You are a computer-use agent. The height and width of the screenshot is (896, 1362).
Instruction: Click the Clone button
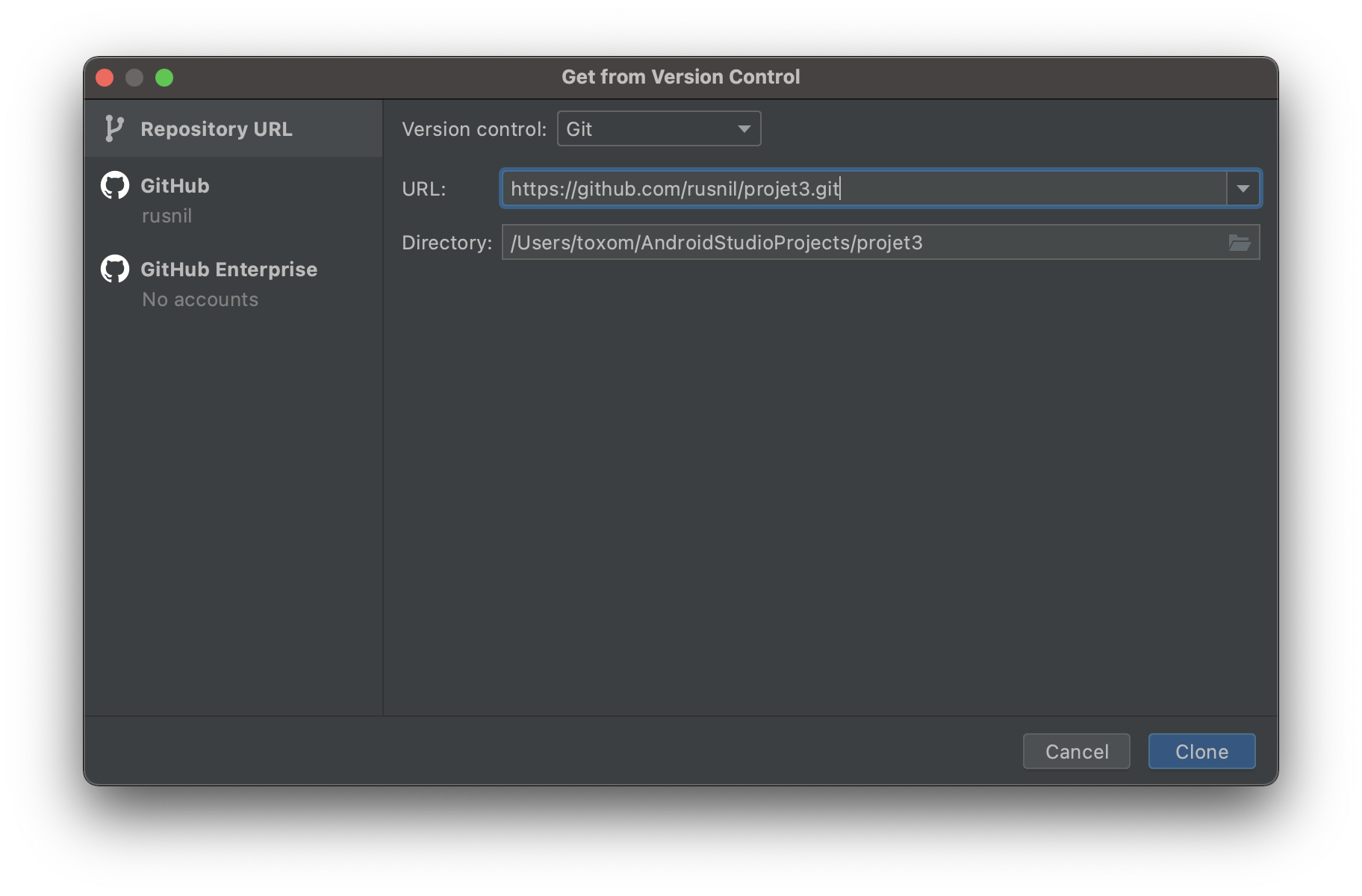click(x=1201, y=751)
